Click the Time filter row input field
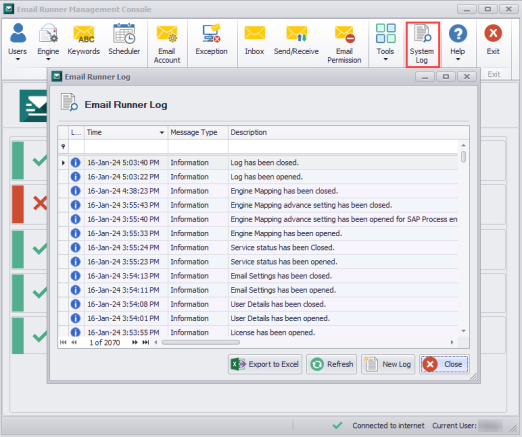Viewport: 522px width, 437px height. pos(126,146)
